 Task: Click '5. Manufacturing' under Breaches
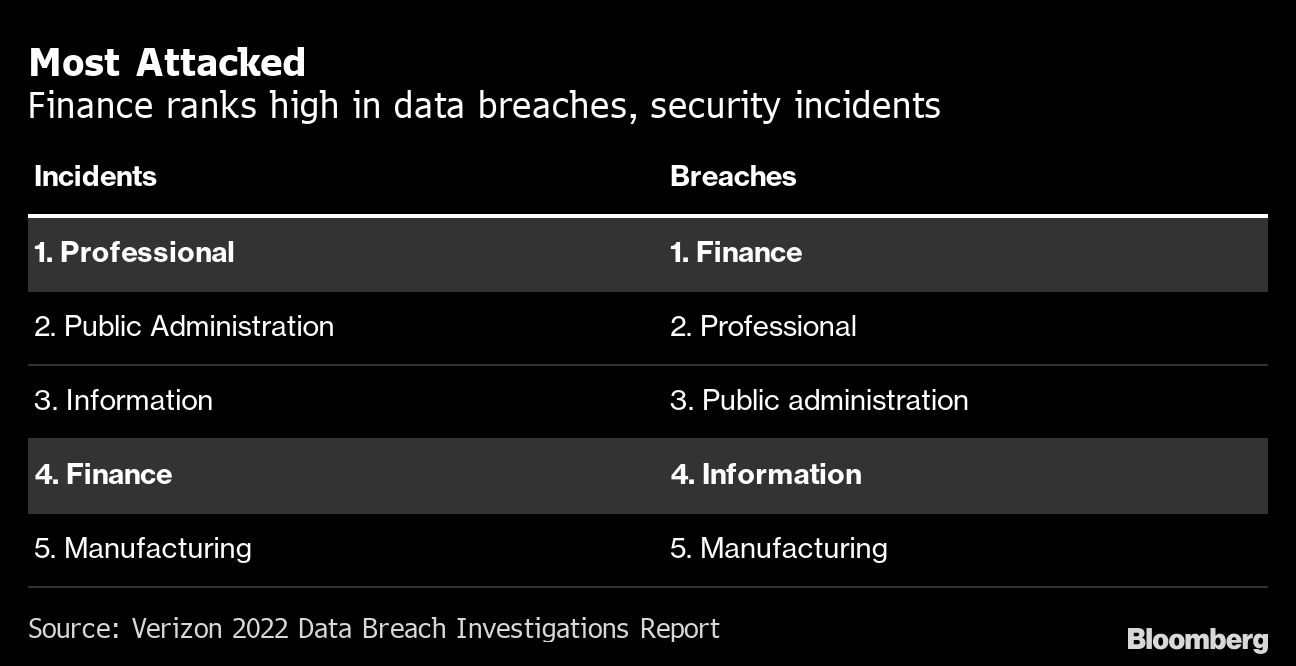pyautogui.click(x=778, y=548)
